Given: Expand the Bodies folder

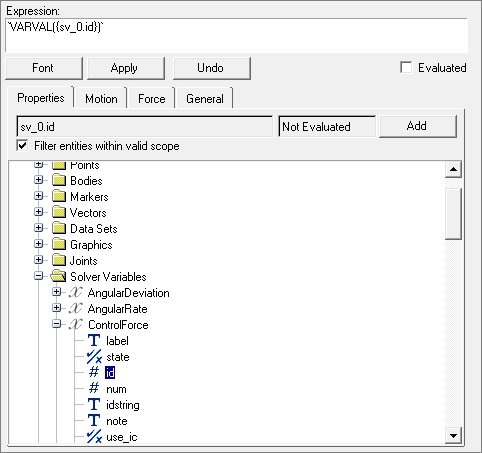Looking at the screenshot, I should 39,180.
